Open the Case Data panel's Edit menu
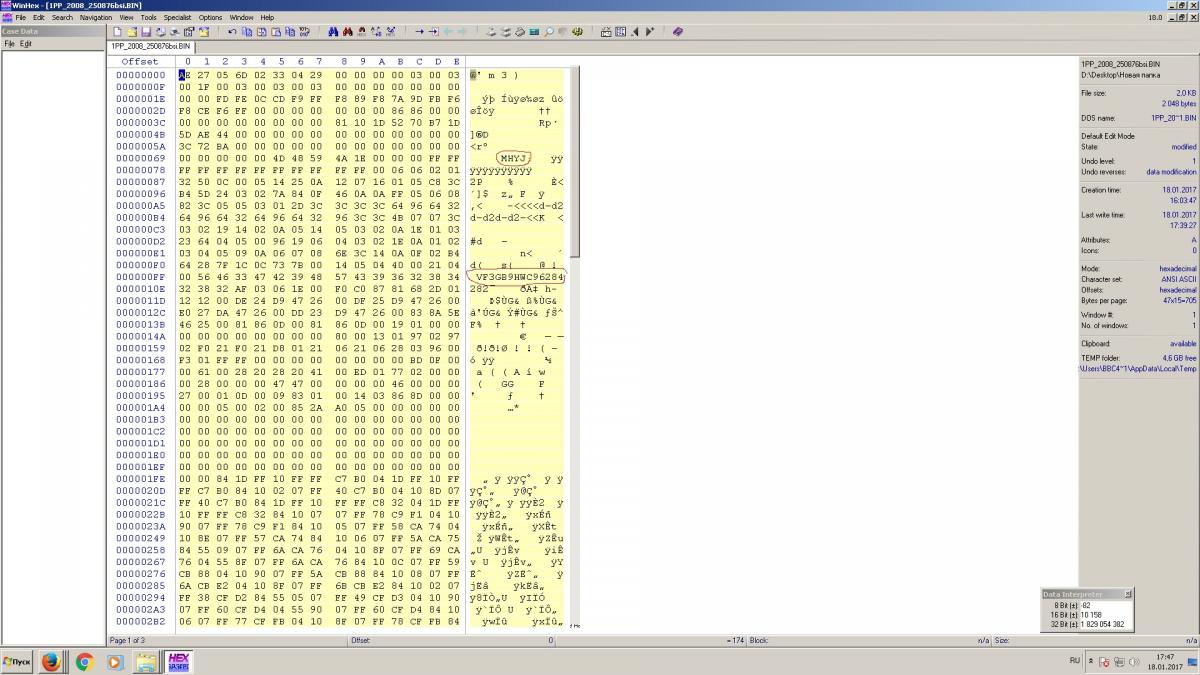This screenshot has width=1200, height=675. pyautogui.click(x=26, y=44)
